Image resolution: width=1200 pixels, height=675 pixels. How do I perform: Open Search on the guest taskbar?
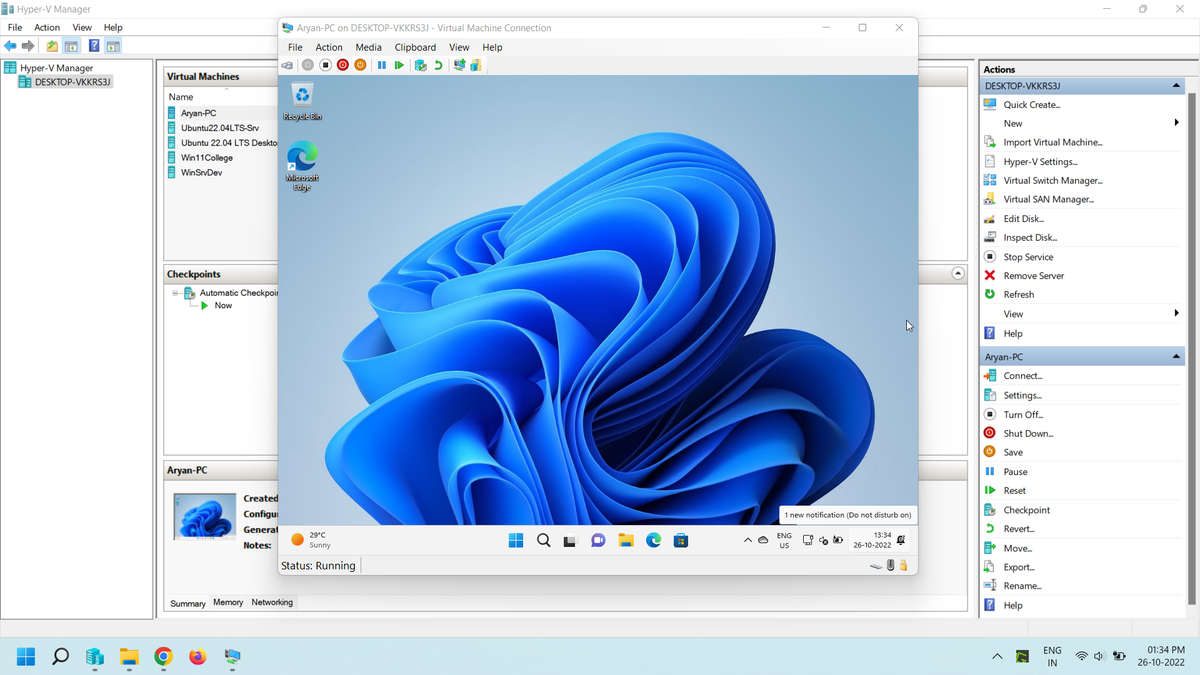point(543,540)
